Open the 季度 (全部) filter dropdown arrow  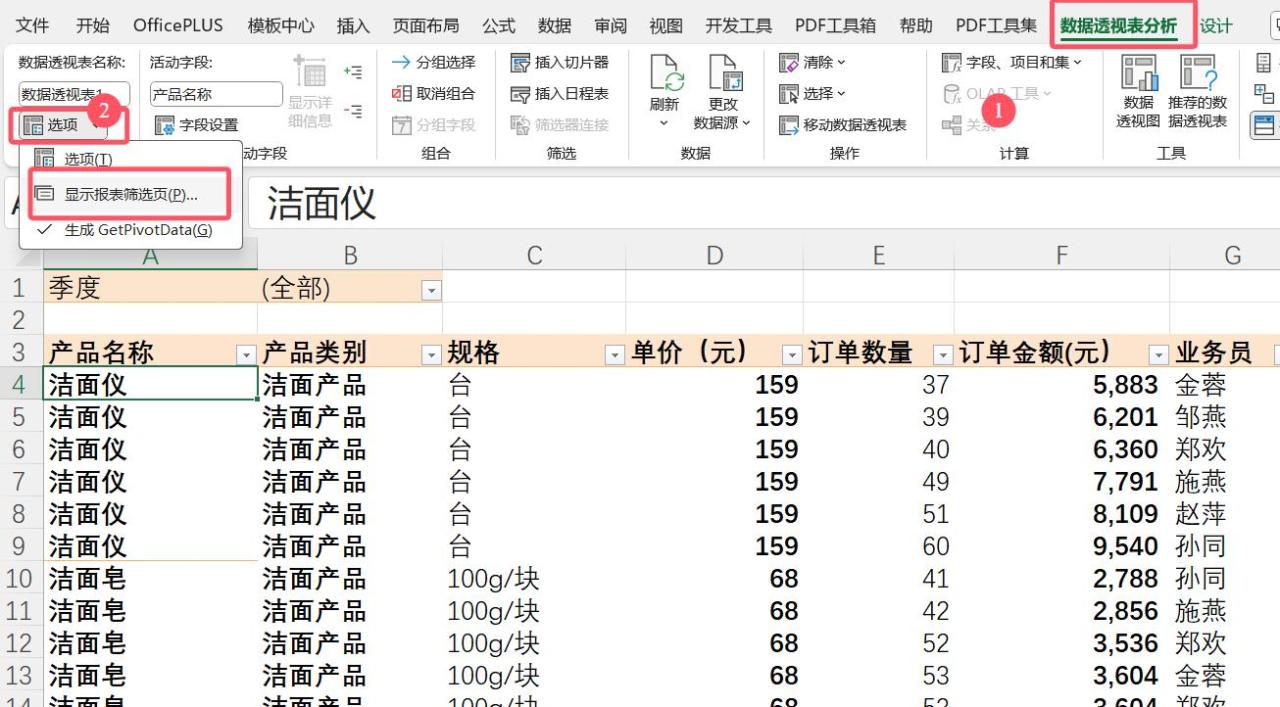[431, 291]
